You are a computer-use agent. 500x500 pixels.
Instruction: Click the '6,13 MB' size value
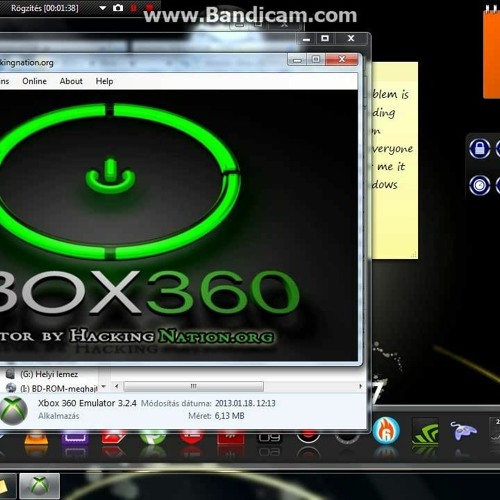click(x=229, y=416)
